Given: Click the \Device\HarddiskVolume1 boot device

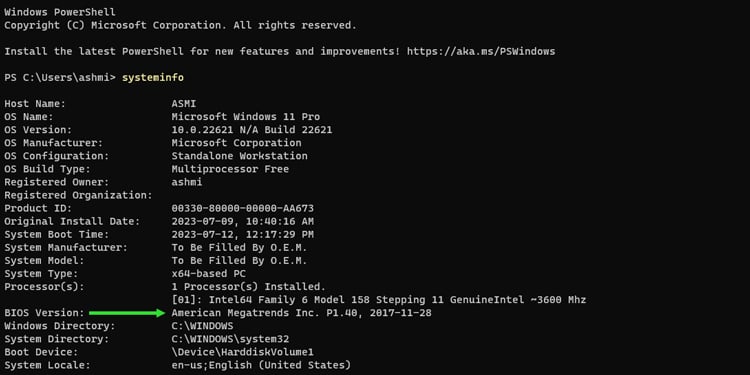Looking at the screenshot, I should [x=243, y=353].
